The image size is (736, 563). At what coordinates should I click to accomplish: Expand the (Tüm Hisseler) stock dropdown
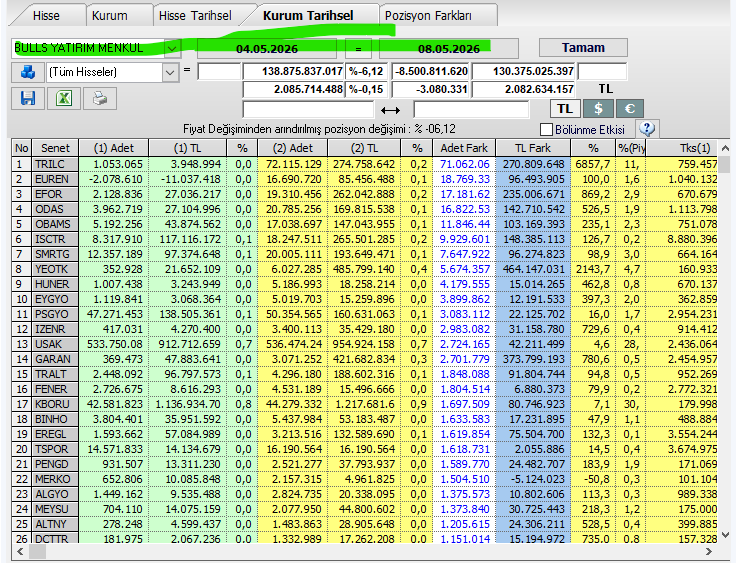tap(170, 72)
